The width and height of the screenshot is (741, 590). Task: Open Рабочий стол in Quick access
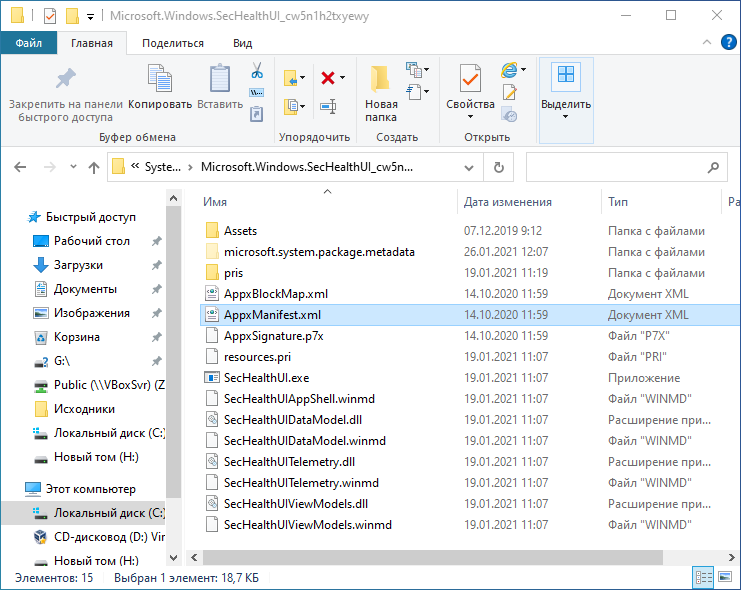pyautogui.click(x=92, y=241)
